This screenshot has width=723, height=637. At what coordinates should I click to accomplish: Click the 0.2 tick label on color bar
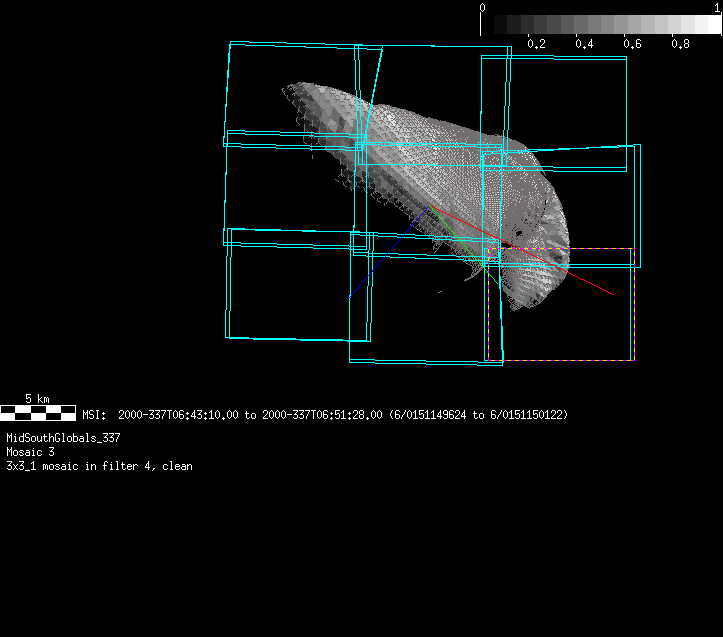pos(536,44)
